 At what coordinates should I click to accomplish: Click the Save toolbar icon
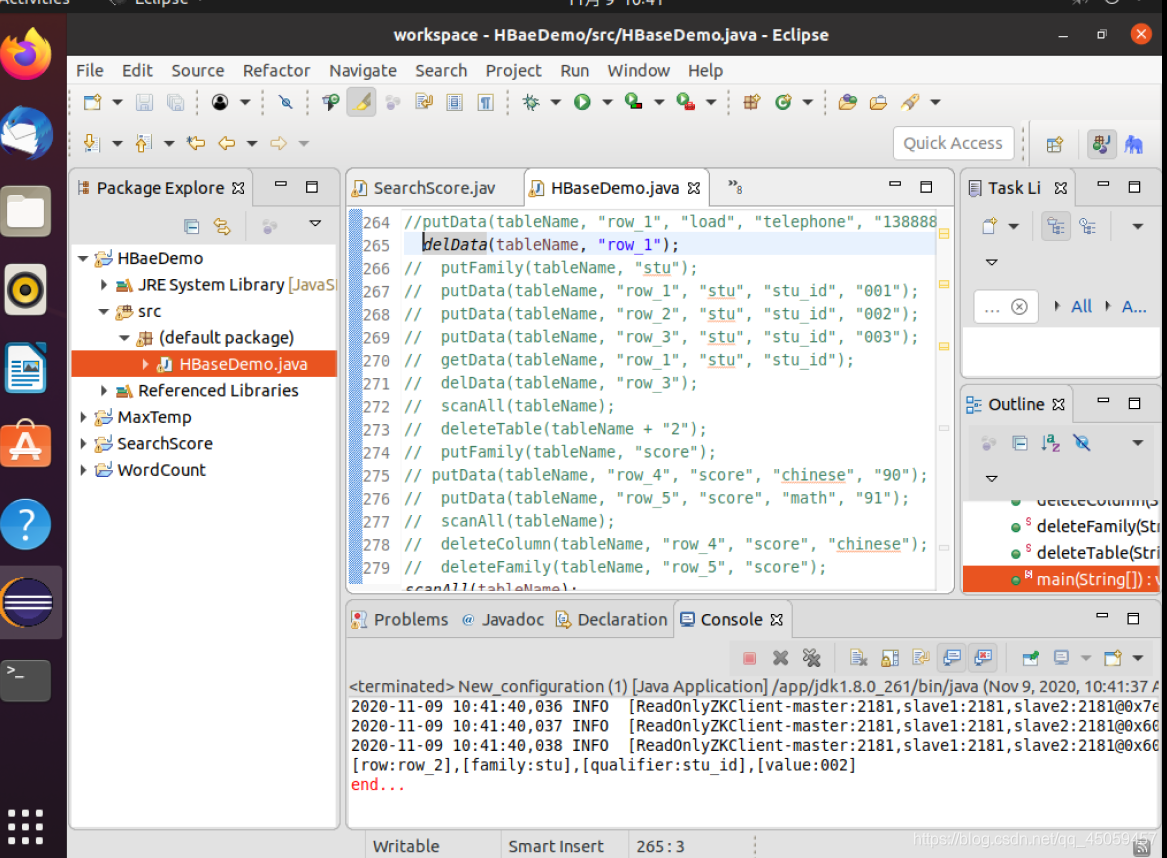(x=144, y=102)
